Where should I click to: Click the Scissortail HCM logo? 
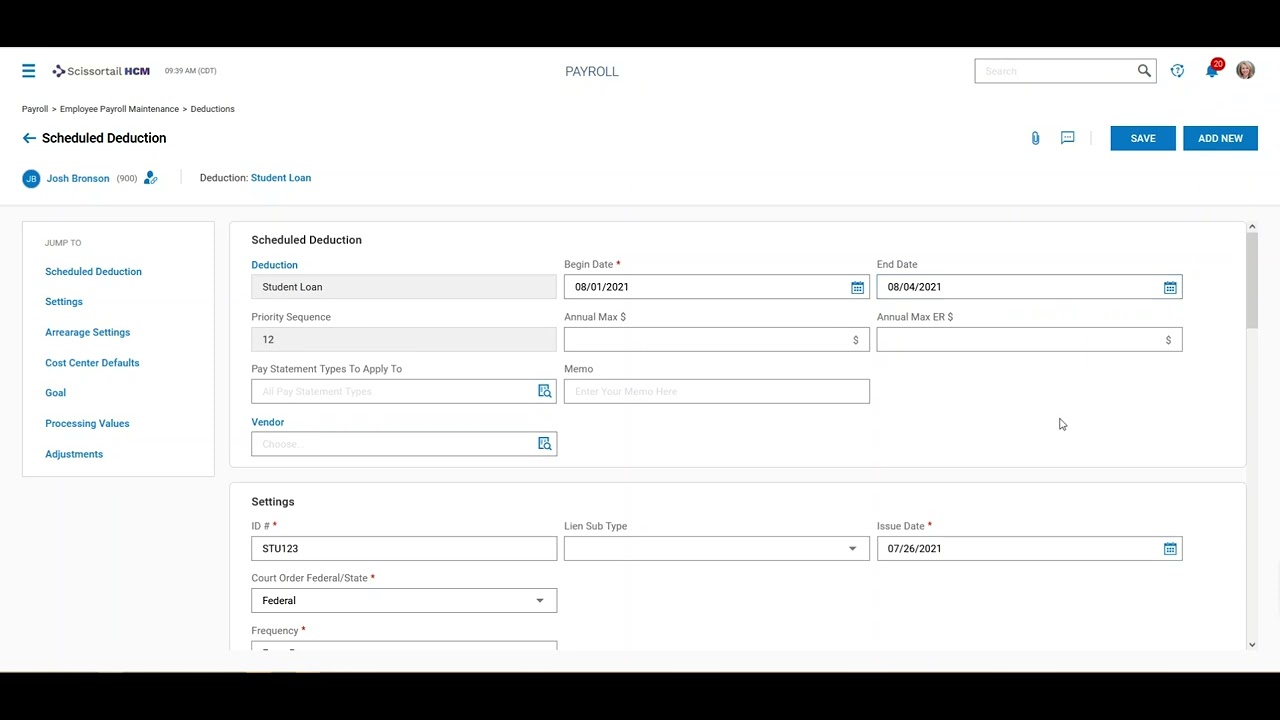(101, 71)
